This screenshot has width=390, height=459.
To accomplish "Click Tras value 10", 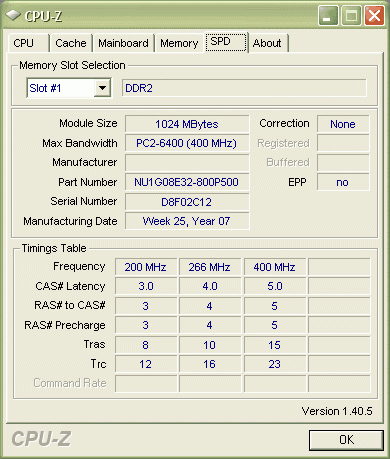I will tap(210, 345).
